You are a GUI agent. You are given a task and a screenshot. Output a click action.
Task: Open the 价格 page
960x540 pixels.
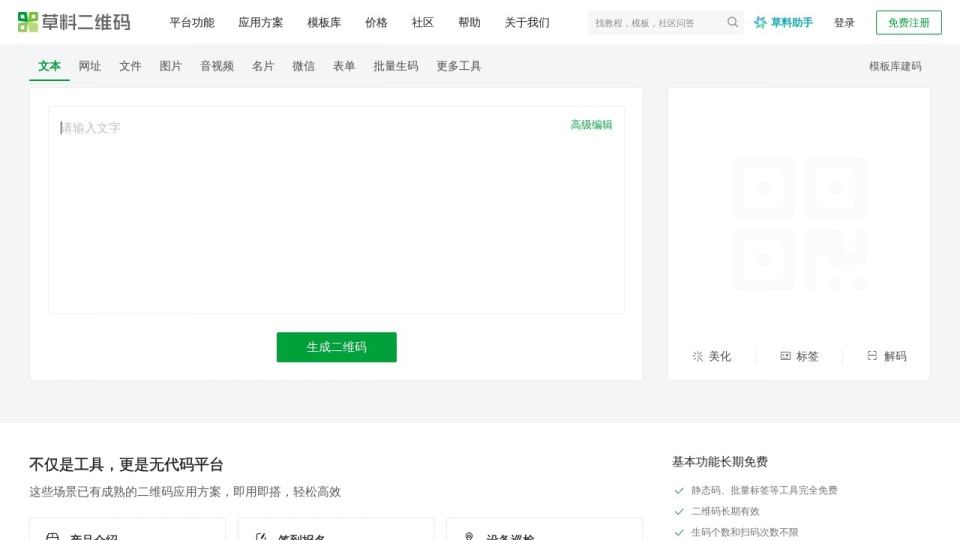pos(376,23)
